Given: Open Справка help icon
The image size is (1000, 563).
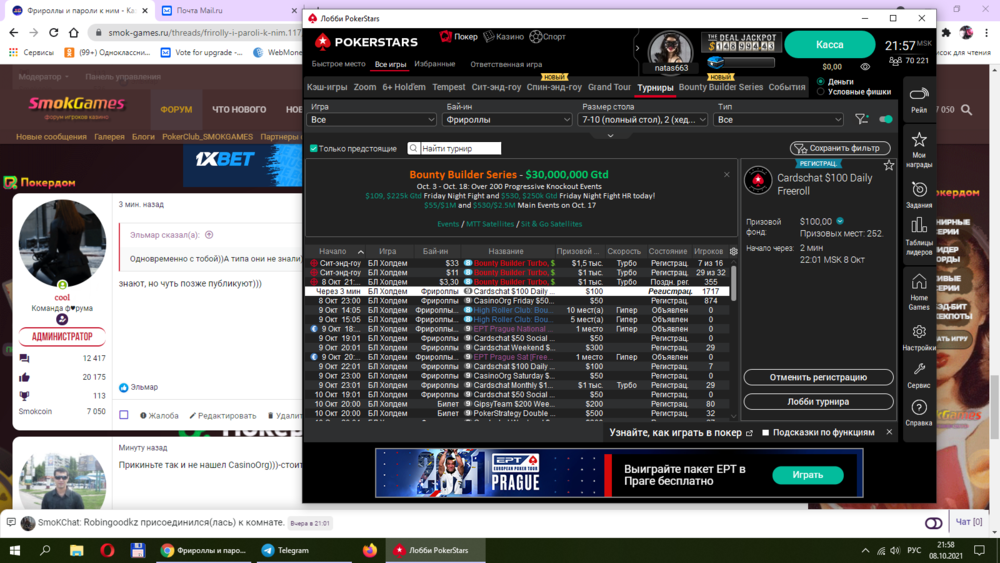Looking at the screenshot, I should coord(918,413).
